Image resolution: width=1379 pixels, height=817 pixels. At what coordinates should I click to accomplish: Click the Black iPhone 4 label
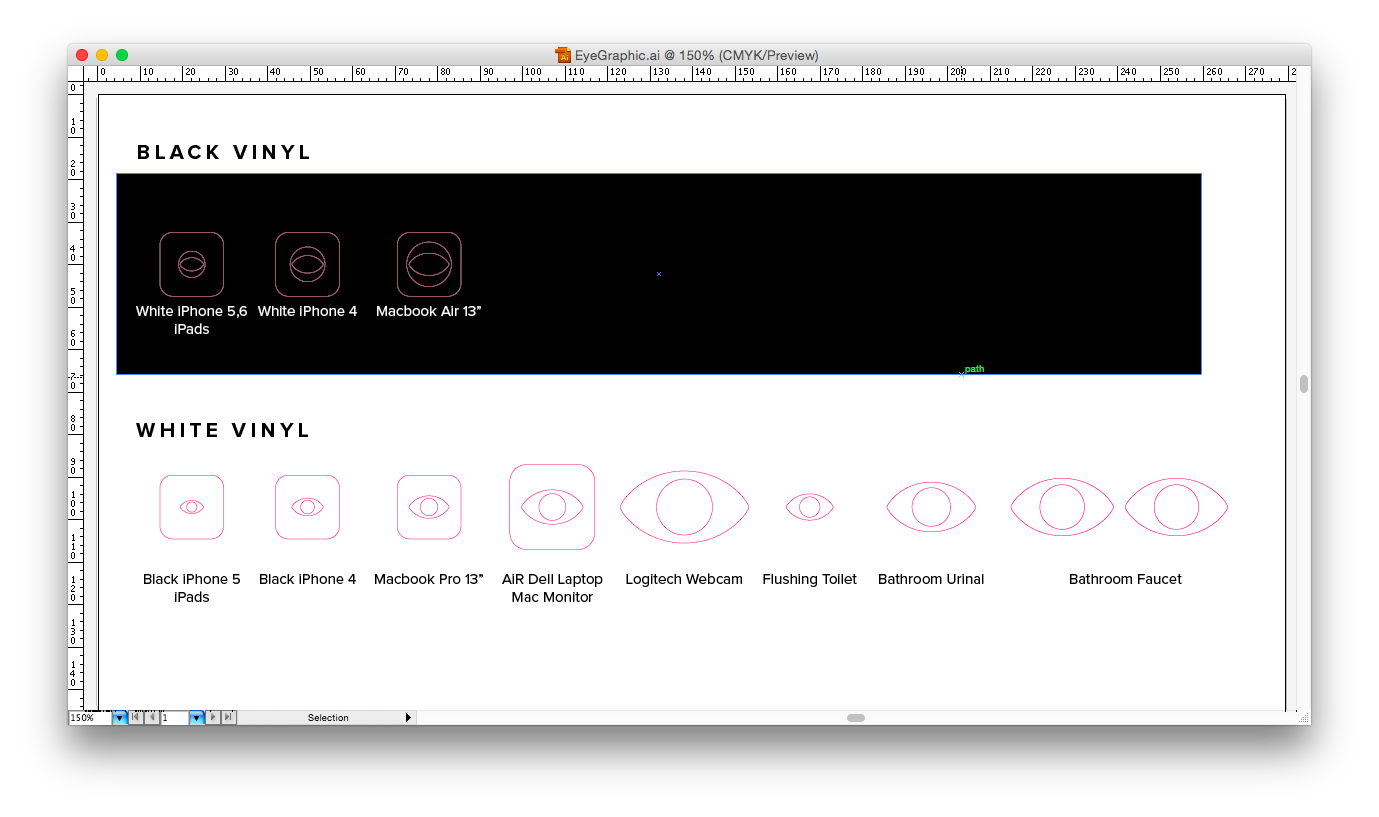(x=307, y=579)
